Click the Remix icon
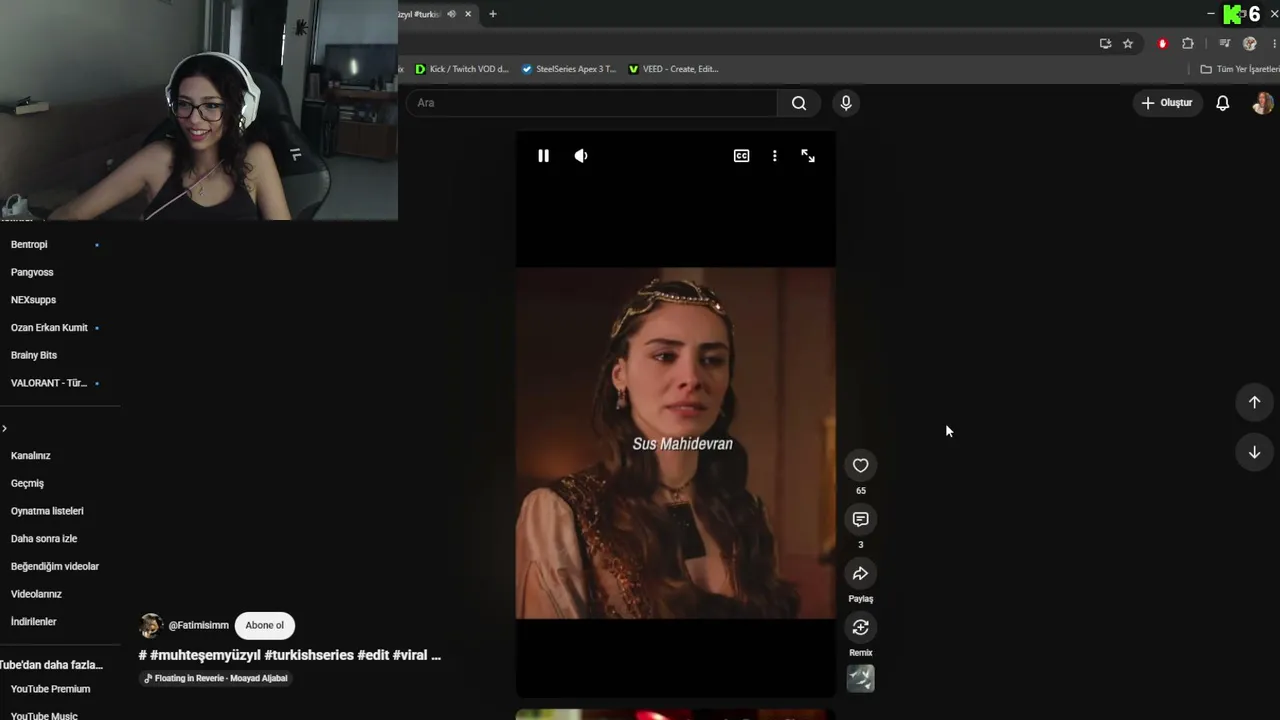The height and width of the screenshot is (720, 1280). click(x=860, y=627)
